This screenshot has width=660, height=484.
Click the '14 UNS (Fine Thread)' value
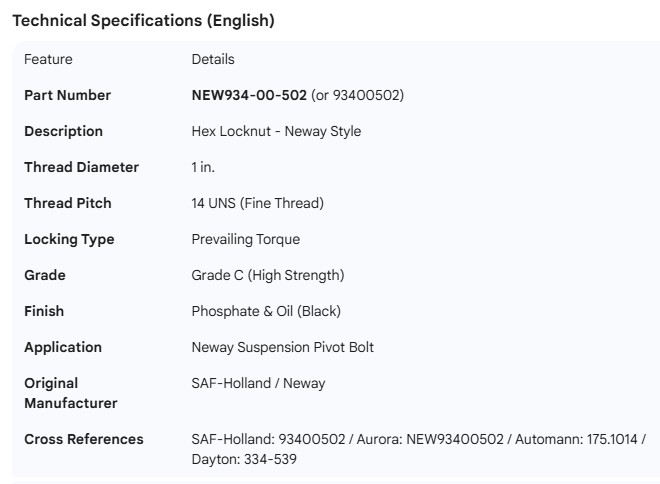[x=257, y=203]
